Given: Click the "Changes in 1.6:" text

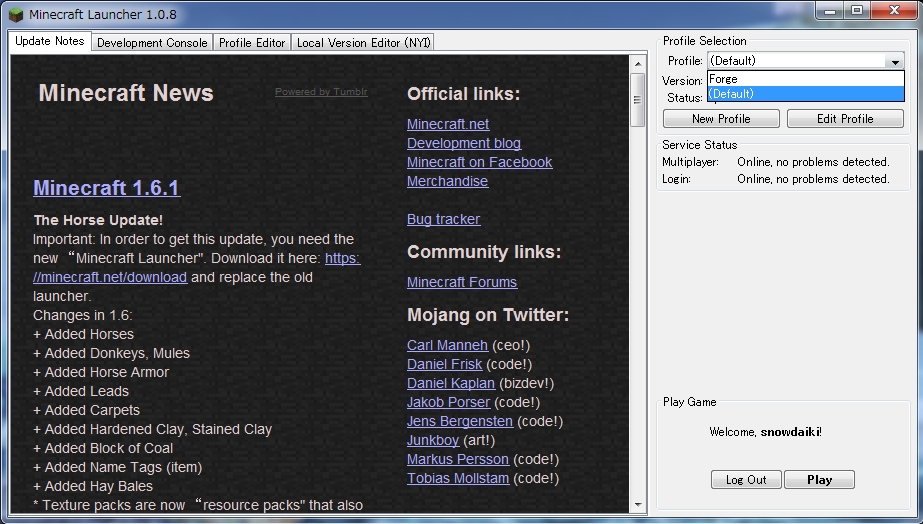Looking at the screenshot, I should point(83,315).
